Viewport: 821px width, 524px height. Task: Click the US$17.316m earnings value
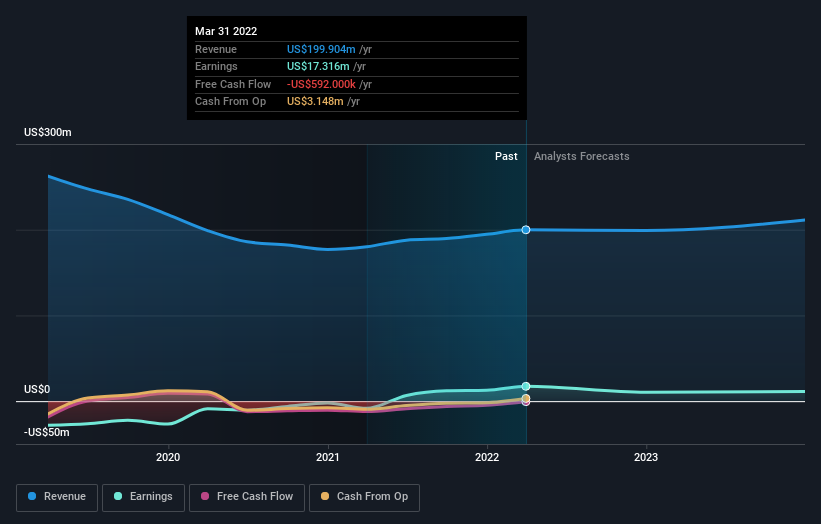(318, 66)
